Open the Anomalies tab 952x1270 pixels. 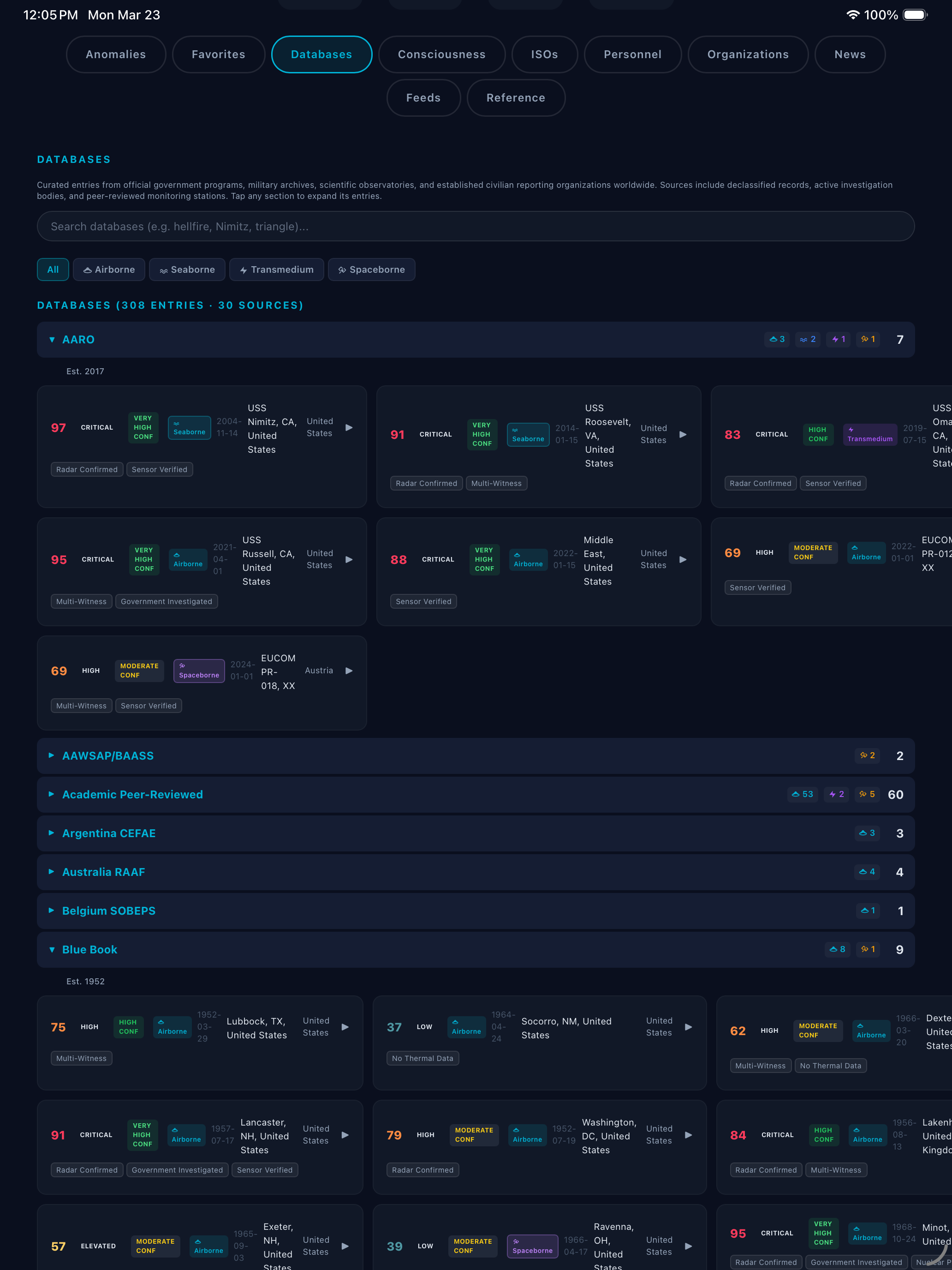(x=116, y=54)
